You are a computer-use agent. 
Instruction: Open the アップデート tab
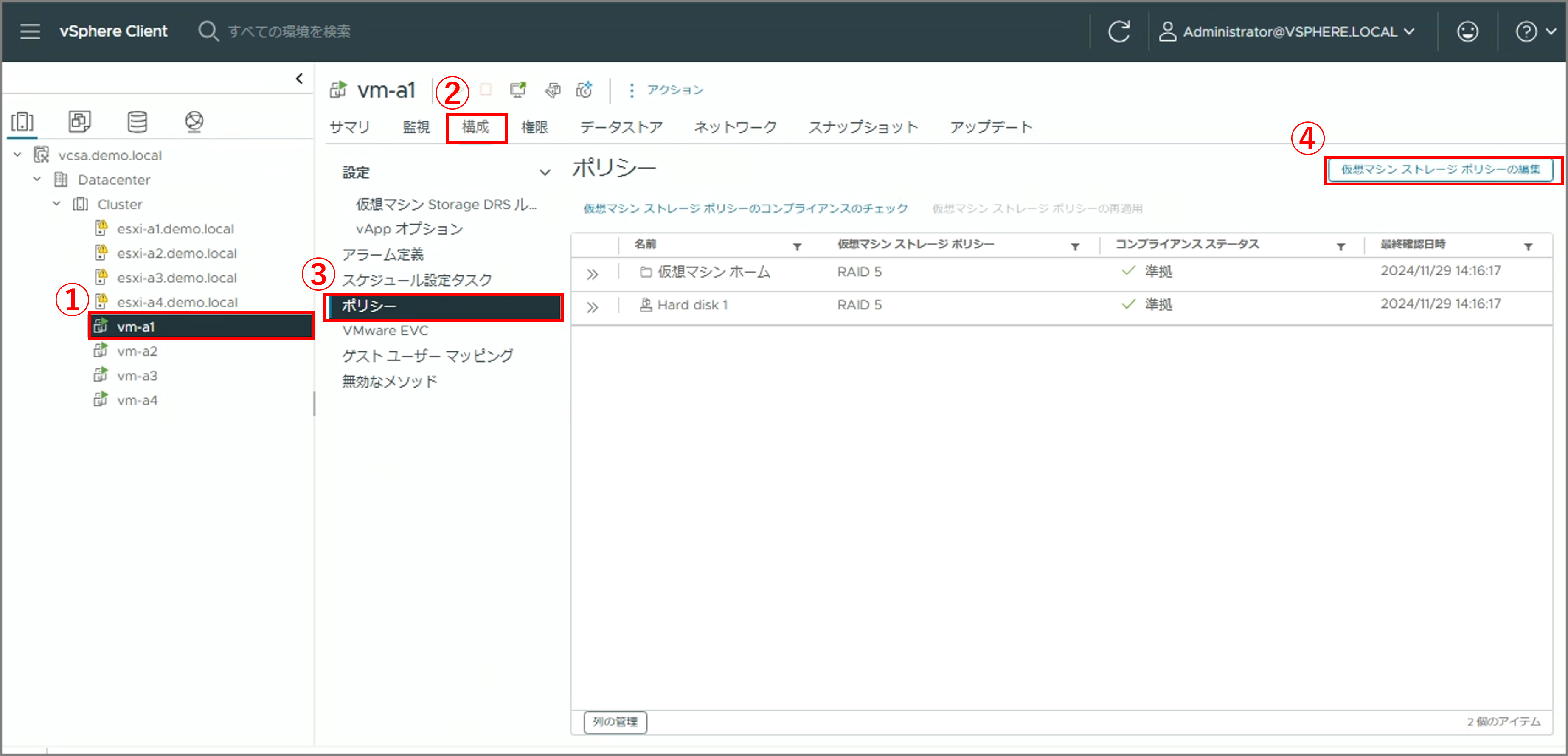pos(991,126)
